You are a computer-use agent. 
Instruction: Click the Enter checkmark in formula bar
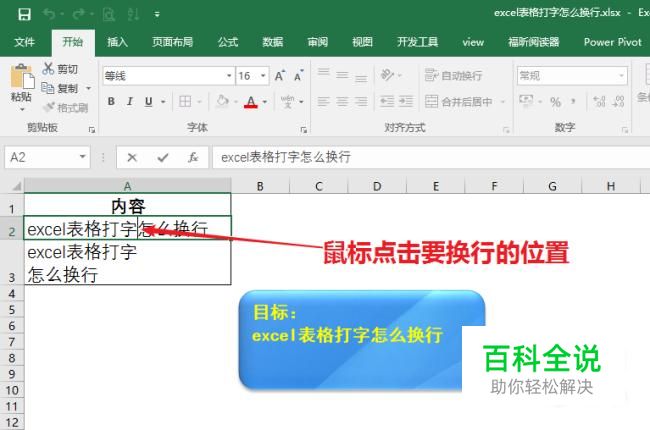pyautogui.click(x=163, y=158)
